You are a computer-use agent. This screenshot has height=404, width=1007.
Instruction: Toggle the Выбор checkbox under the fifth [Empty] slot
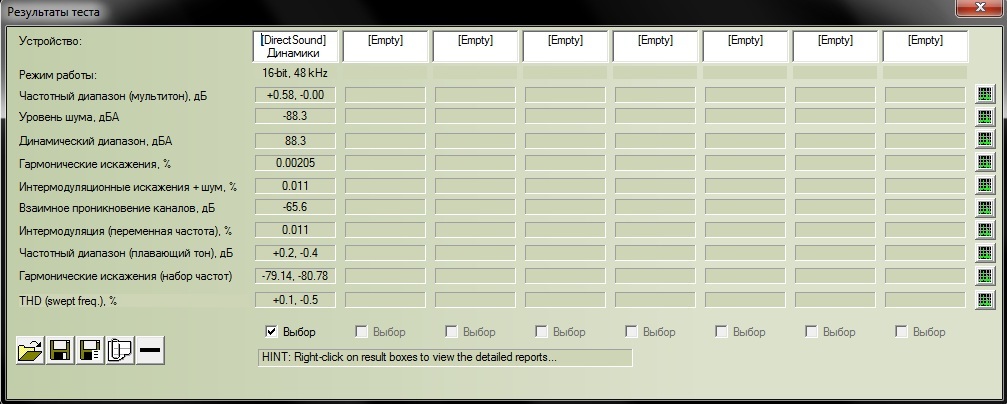(721, 332)
